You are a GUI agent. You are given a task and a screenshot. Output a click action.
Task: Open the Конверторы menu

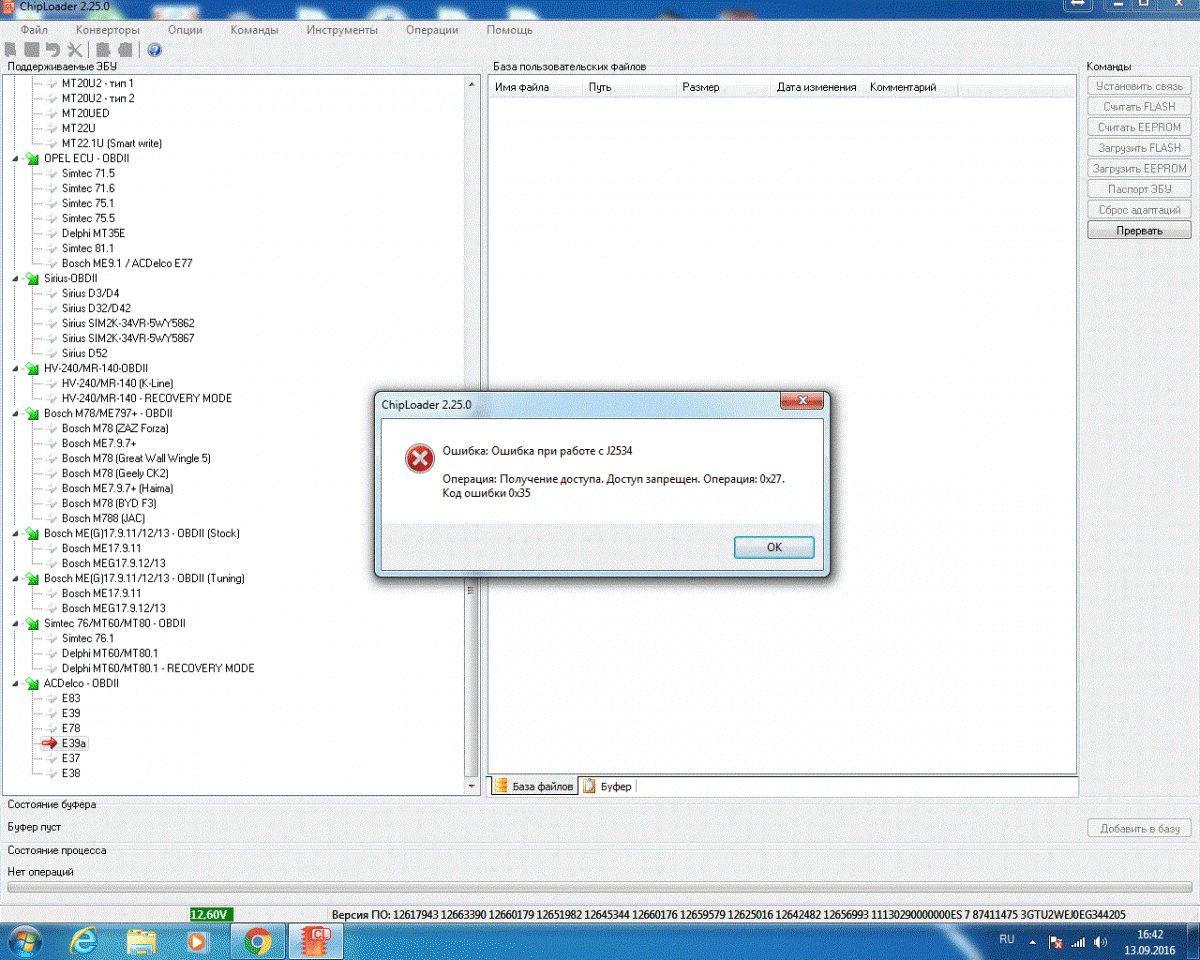point(108,30)
